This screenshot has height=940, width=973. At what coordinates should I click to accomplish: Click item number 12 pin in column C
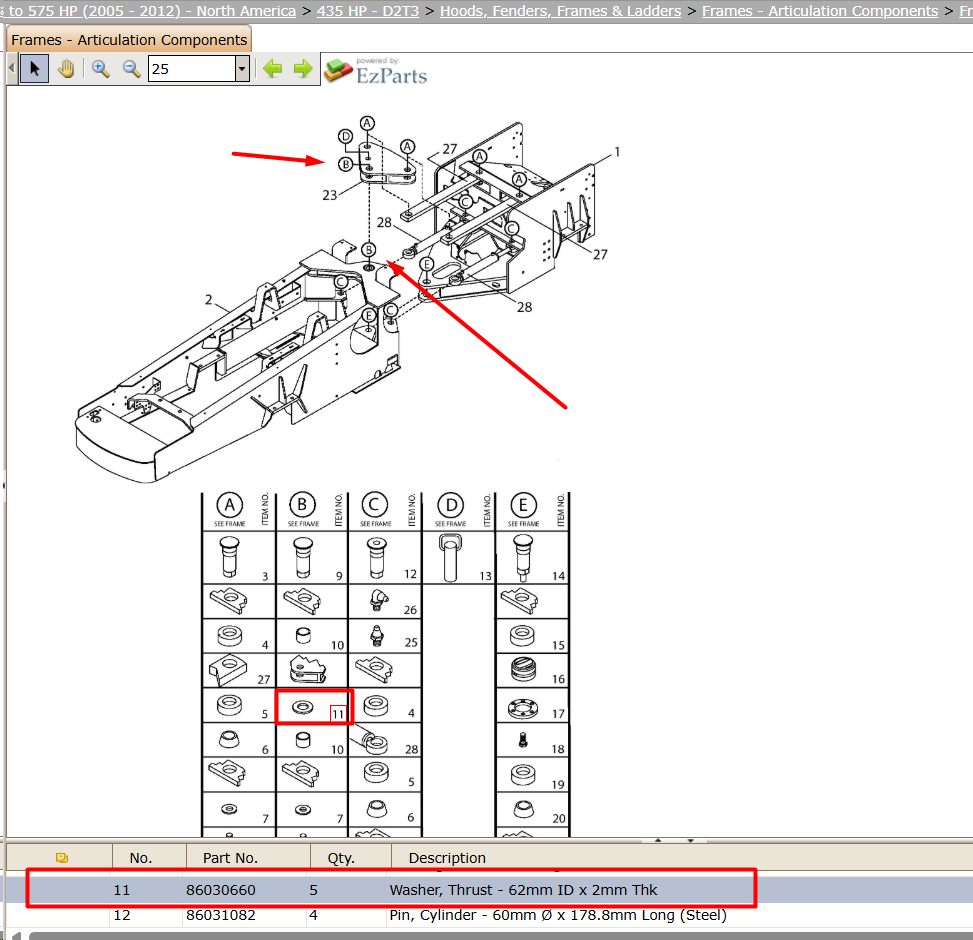point(376,557)
